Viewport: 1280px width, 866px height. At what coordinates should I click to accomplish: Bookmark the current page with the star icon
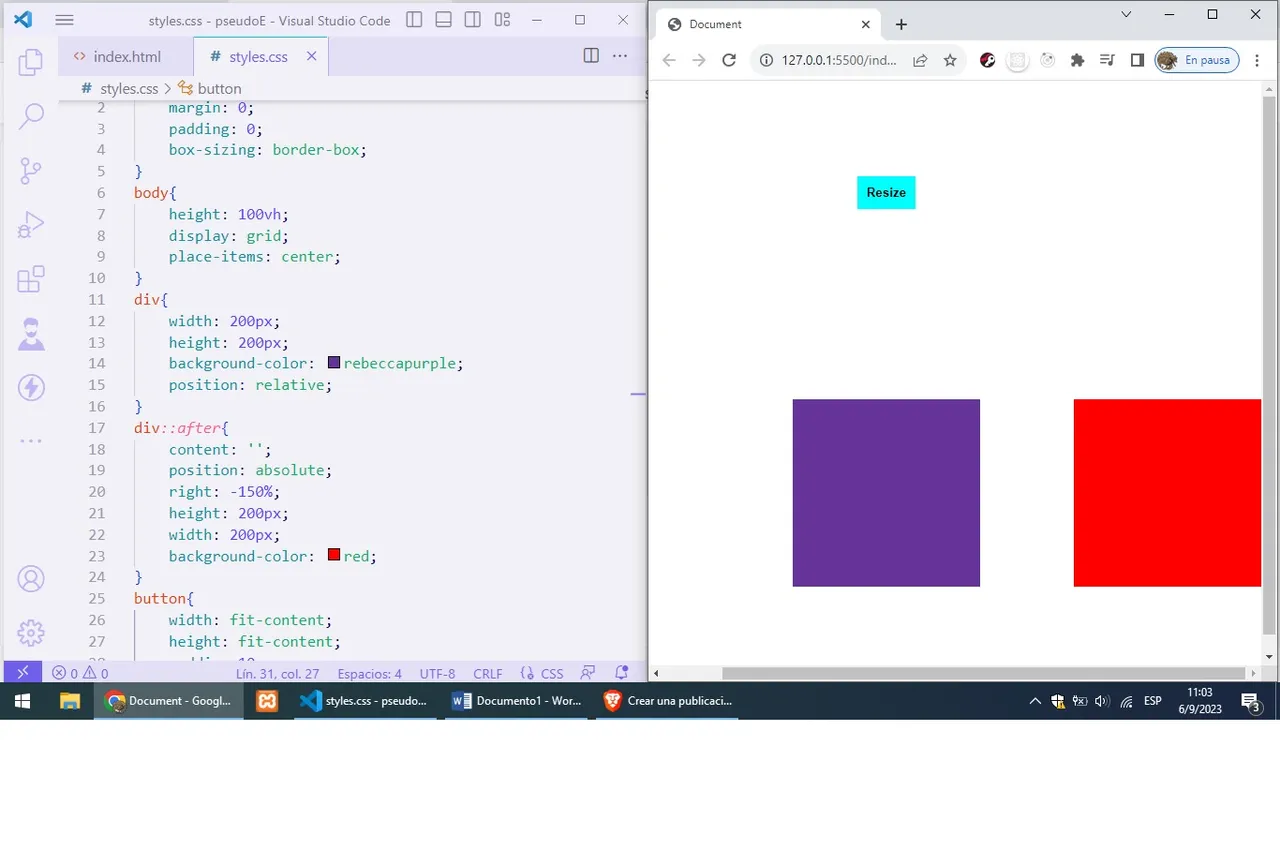(x=950, y=60)
